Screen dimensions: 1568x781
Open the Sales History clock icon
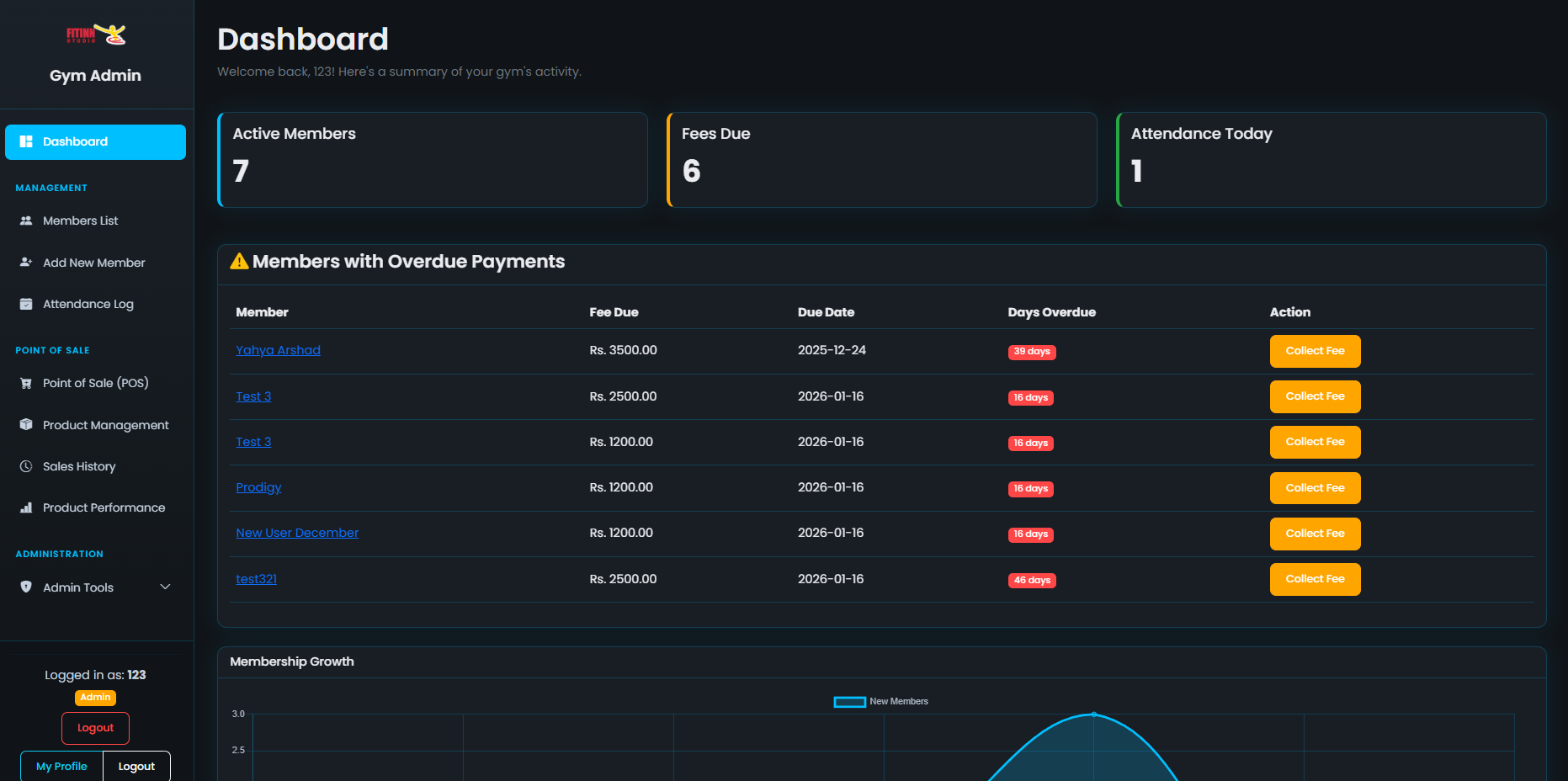coord(25,465)
